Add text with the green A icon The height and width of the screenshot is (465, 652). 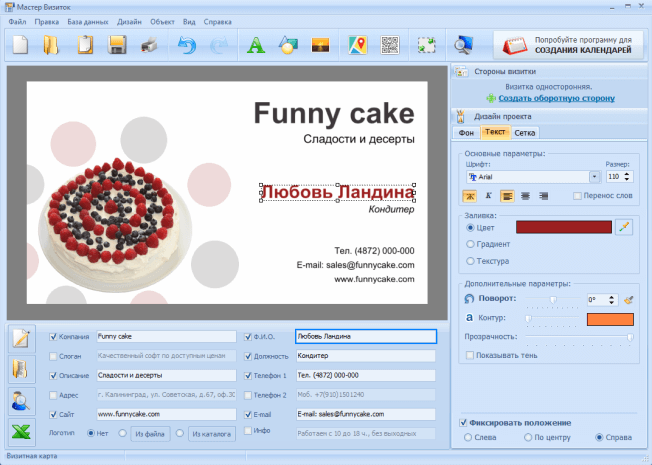pyautogui.click(x=256, y=45)
